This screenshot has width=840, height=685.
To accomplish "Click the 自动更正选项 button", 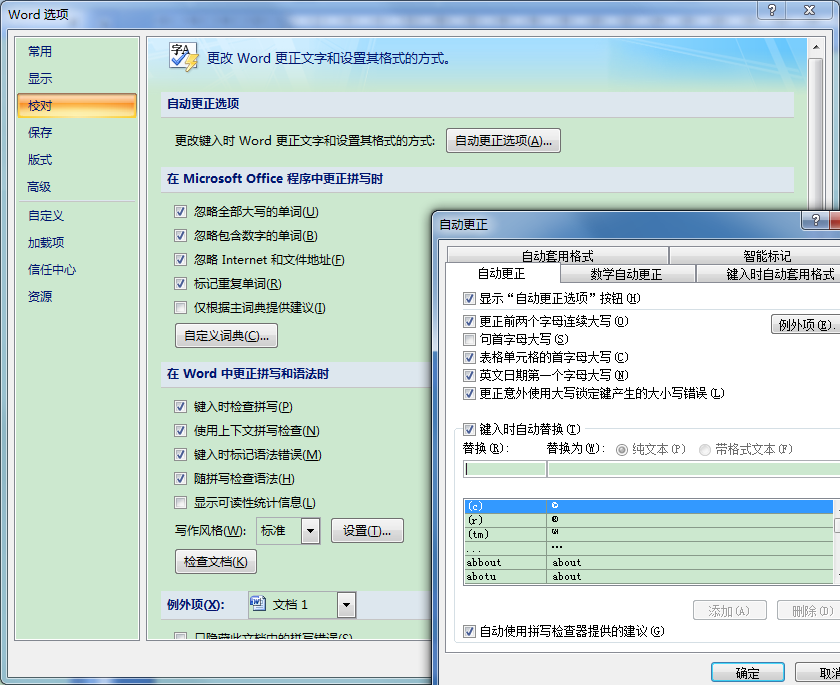I will [503, 141].
